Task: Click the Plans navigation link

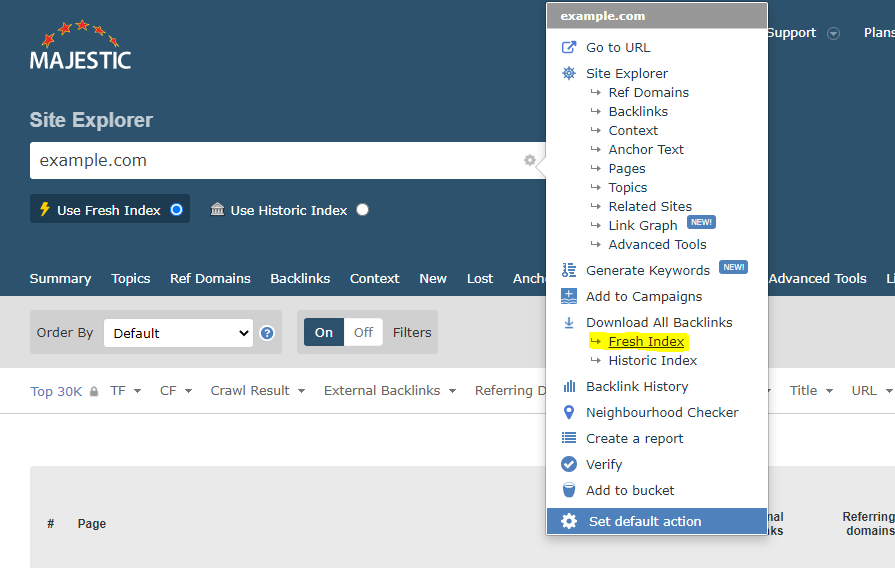Action: [879, 33]
